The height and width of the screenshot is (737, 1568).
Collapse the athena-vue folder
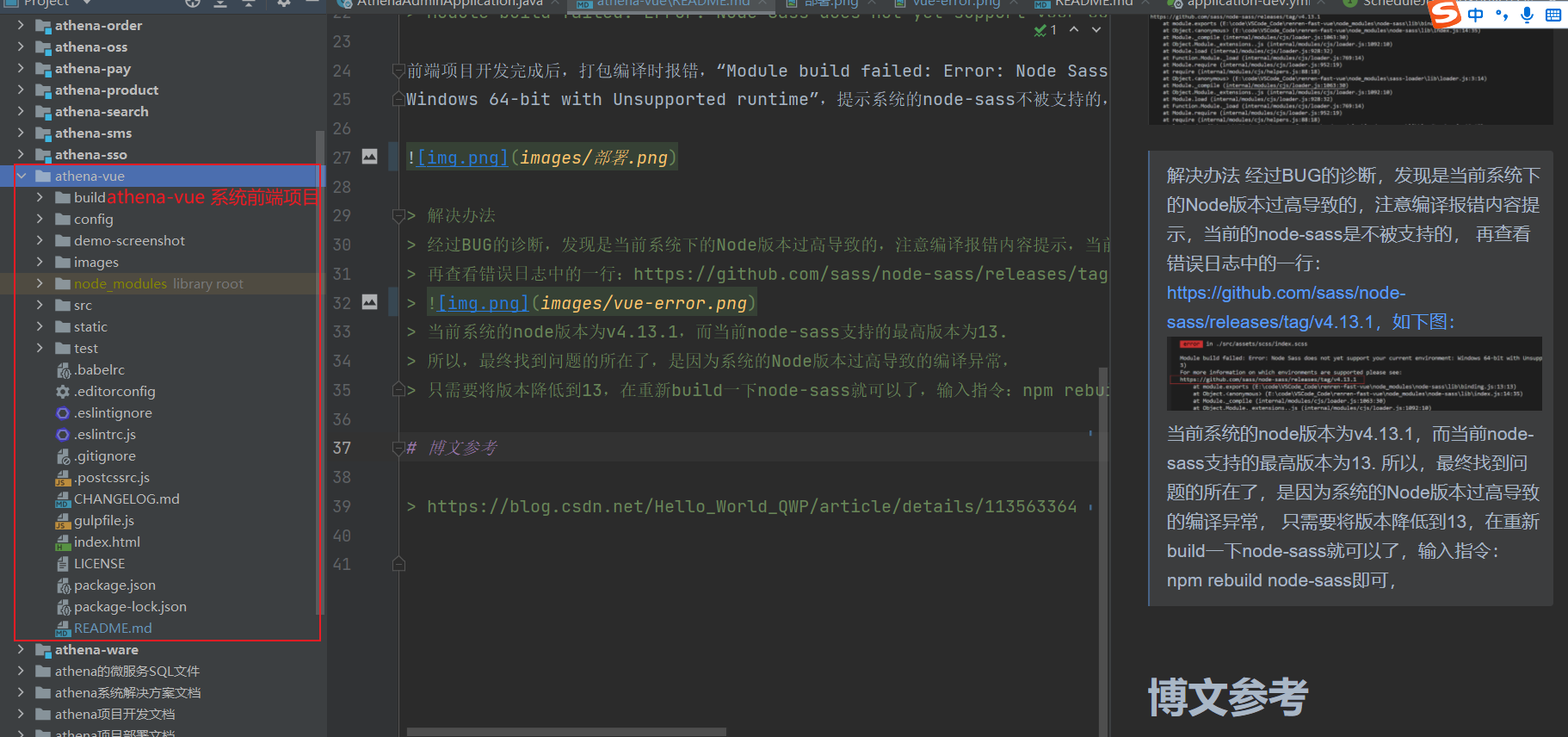click(x=21, y=176)
